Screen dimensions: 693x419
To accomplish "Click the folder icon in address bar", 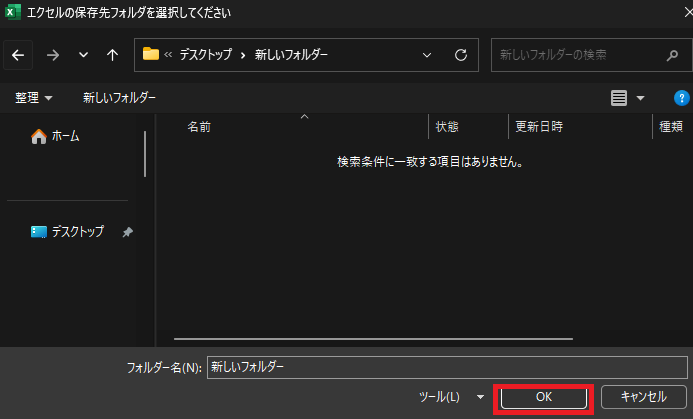I will point(151,54).
